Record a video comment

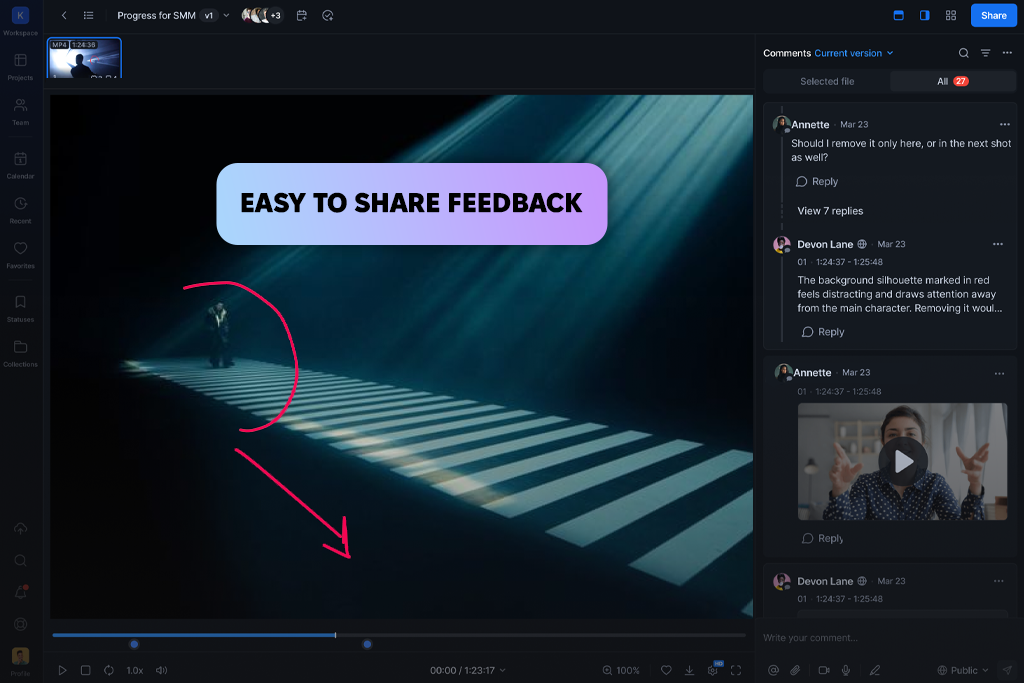824,670
